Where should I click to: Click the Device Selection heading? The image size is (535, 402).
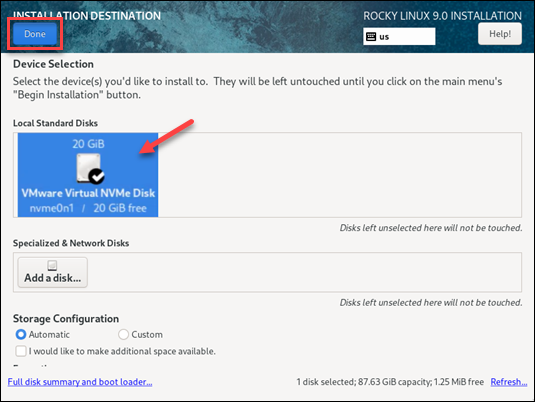[53, 64]
